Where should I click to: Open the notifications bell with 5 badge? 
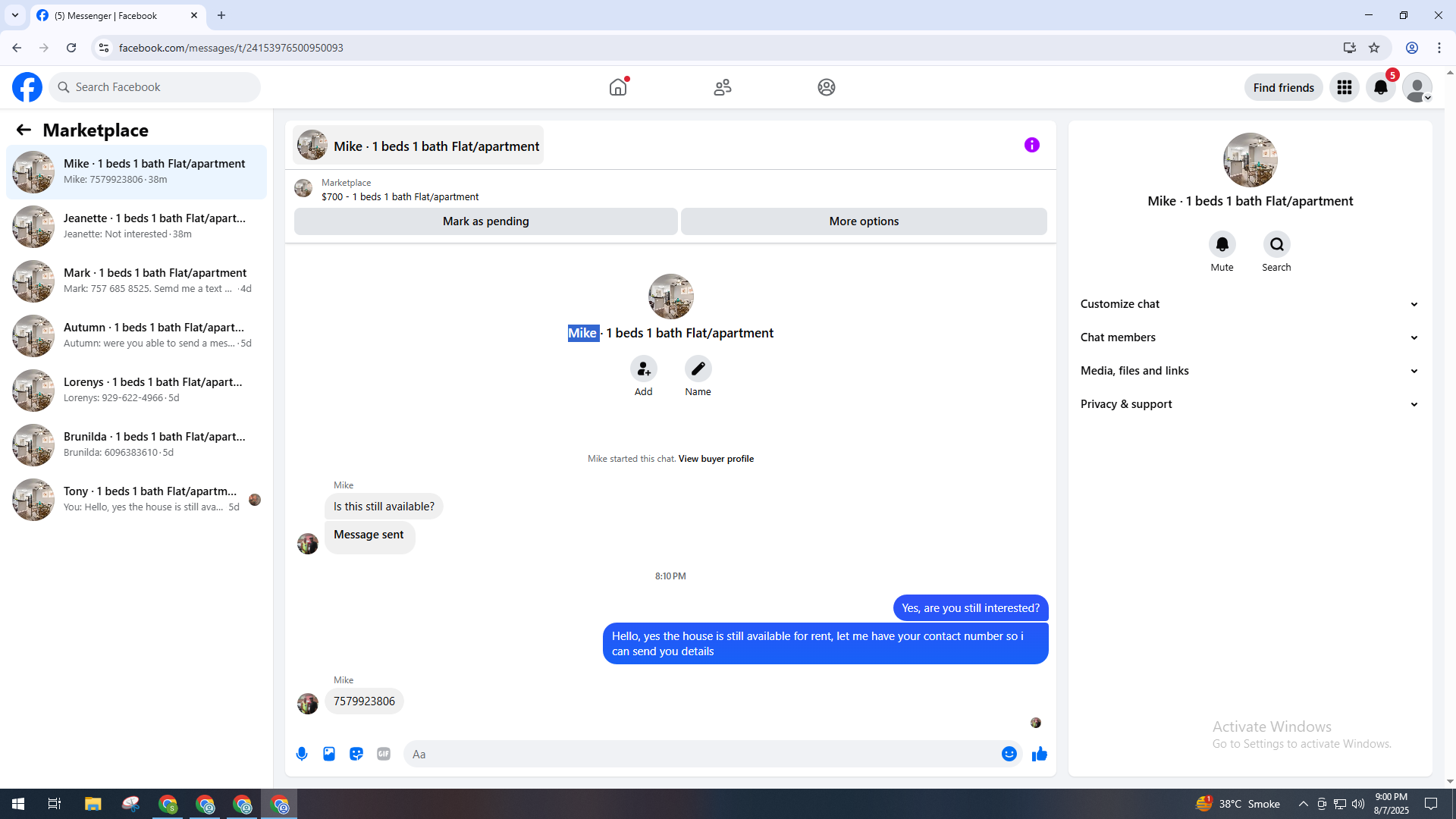pyautogui.click(x=1381, y=87)
